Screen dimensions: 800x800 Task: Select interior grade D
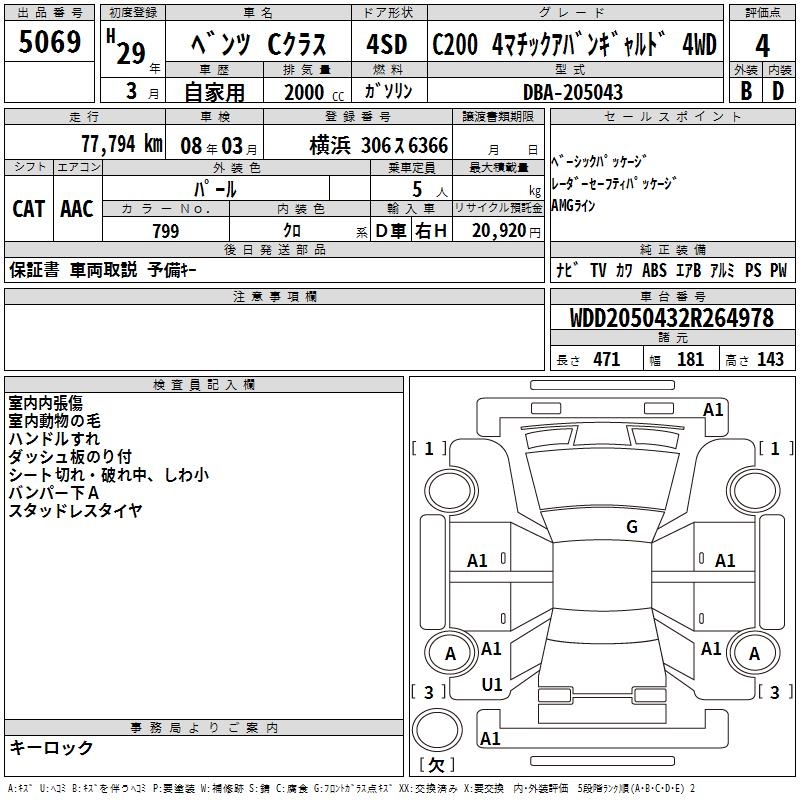click(x=778, y=91)
